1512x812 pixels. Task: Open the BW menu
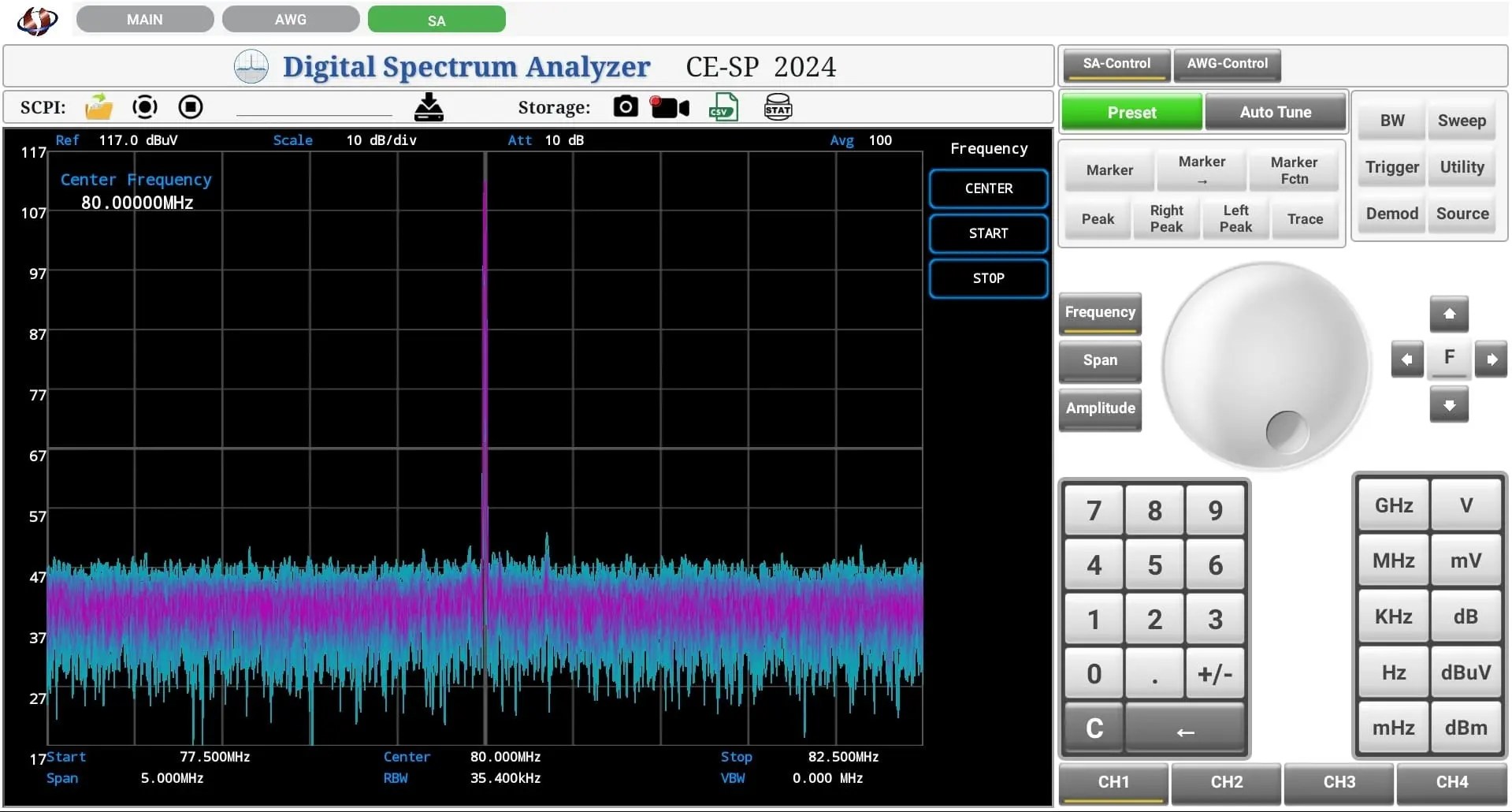point(1392,121)
